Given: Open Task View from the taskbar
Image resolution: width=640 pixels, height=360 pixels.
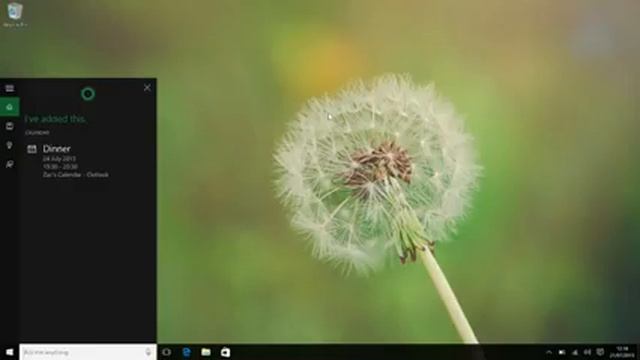Looking at the screenshot, I should [x=167, y=352].
